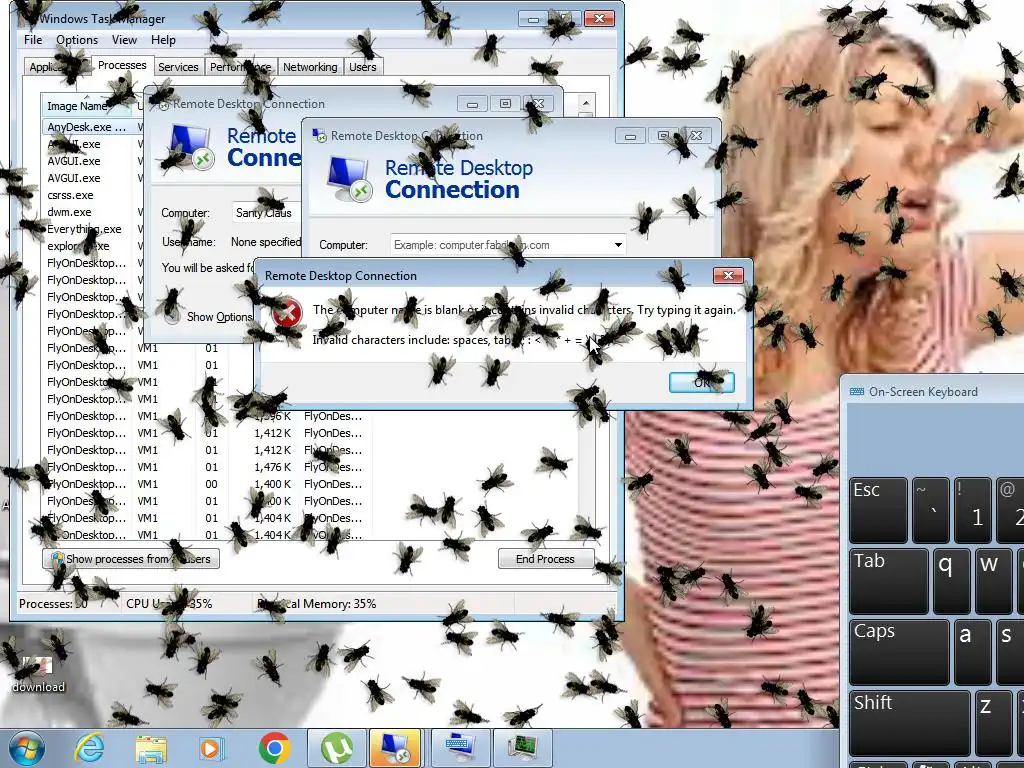1024x768 pixels.
Task: Launch Internet Explorer from the taskbar
Action: [x=89, y=748]
